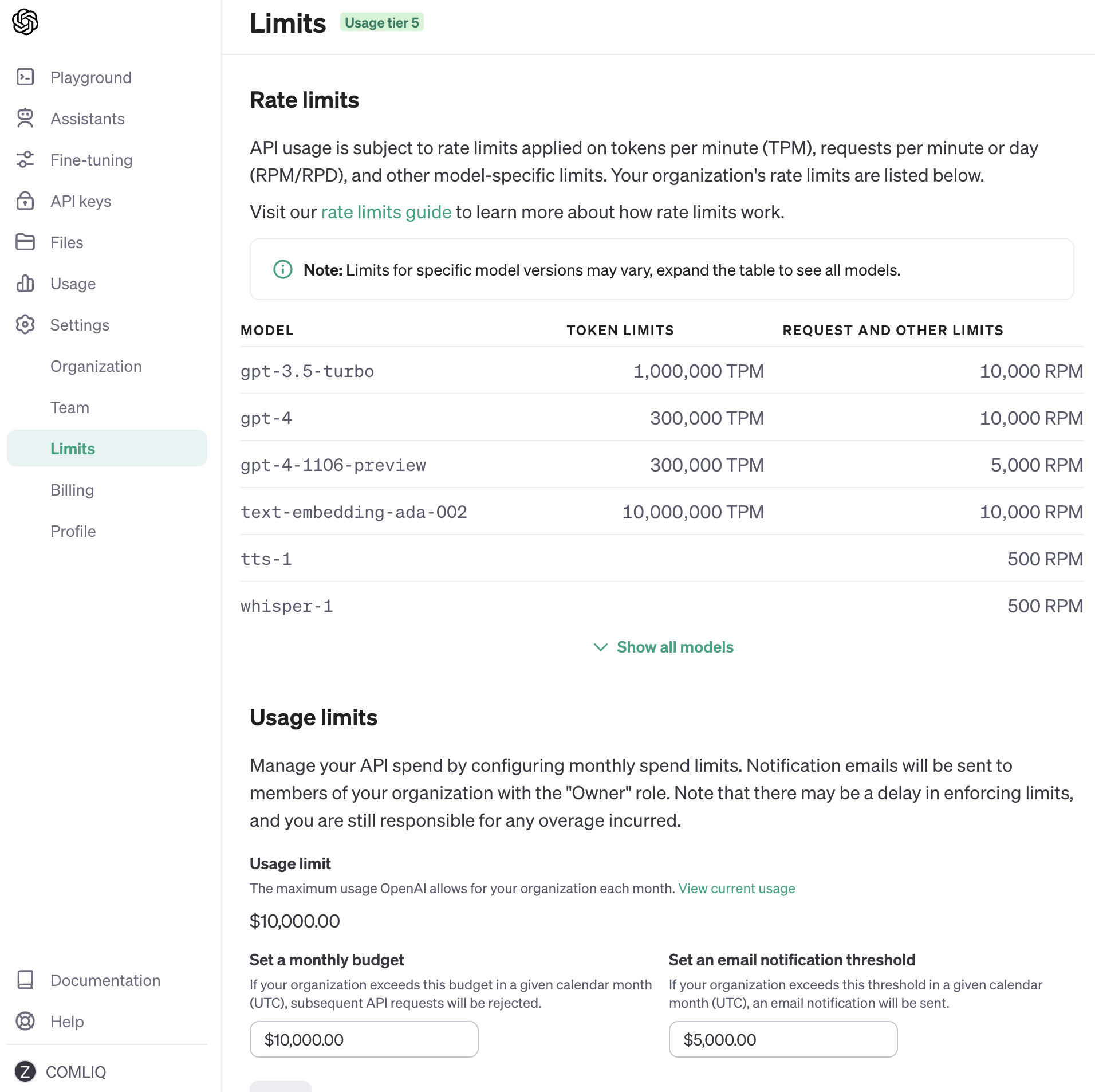Open Organization settings
The width and height of the screenshot is (1095, 1092).
[x=96, y=366]
